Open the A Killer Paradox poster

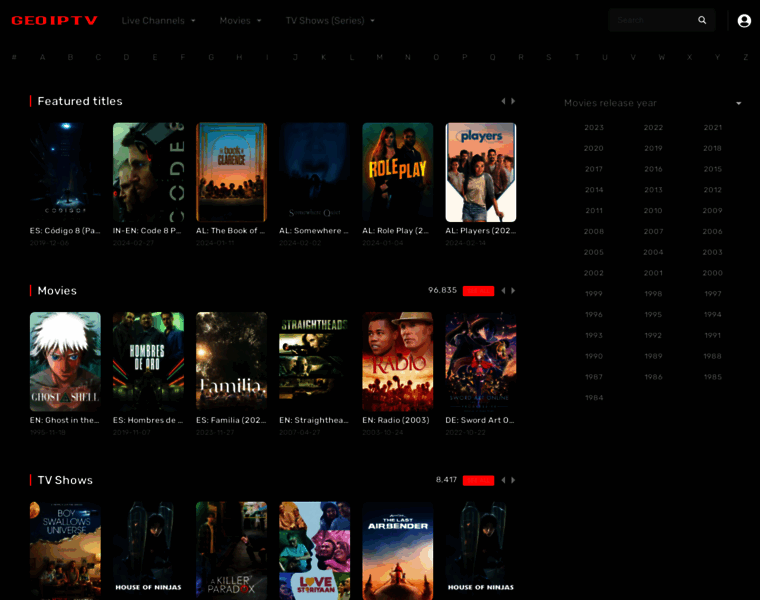[x=231, y=551]
